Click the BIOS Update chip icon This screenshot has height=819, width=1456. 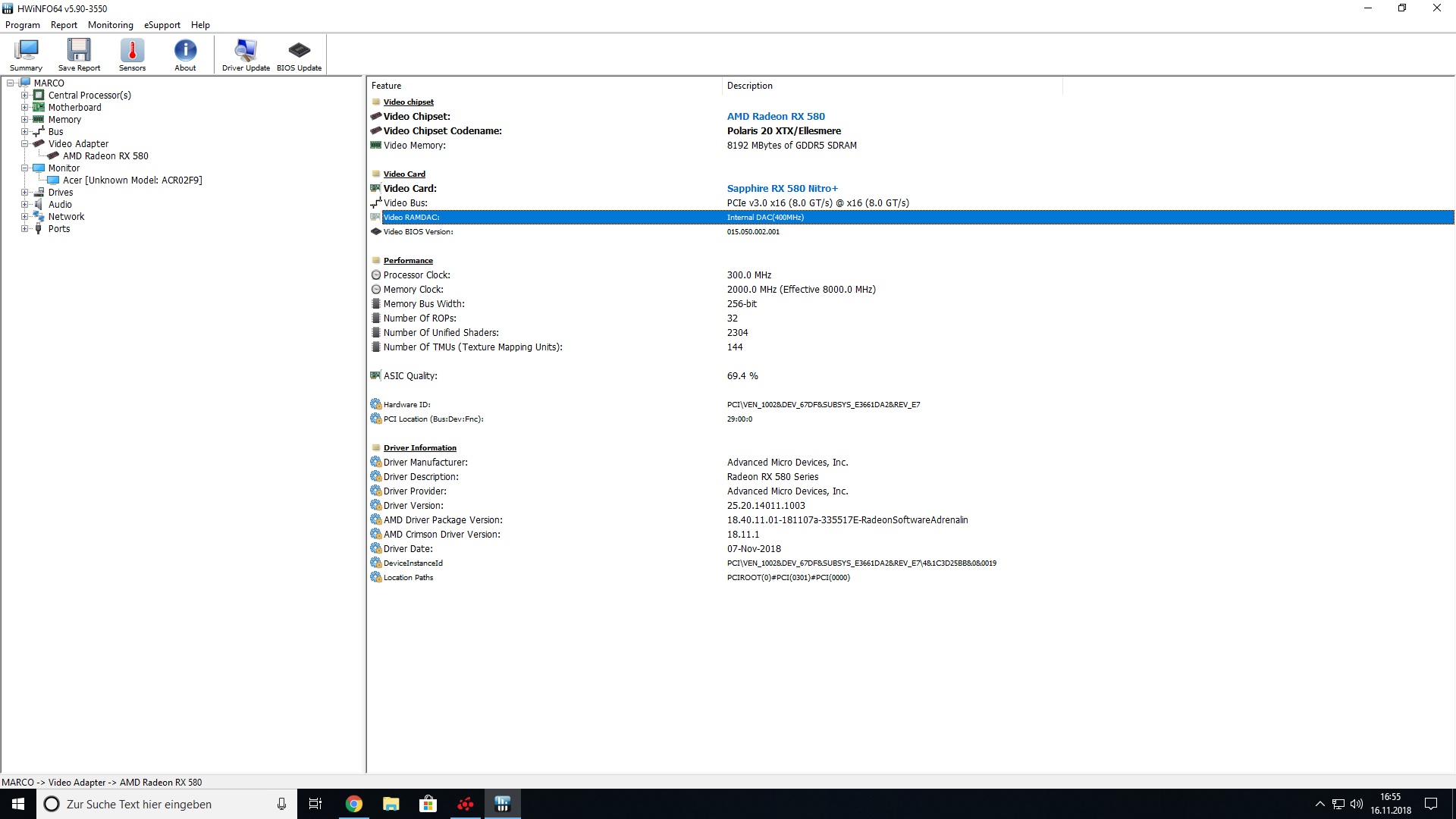tap(299, 55)
